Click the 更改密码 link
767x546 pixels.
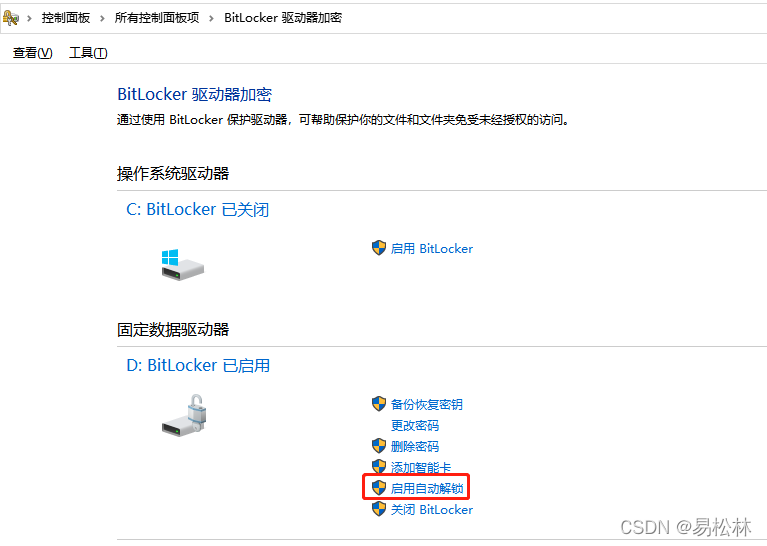(x=415, y=426)
